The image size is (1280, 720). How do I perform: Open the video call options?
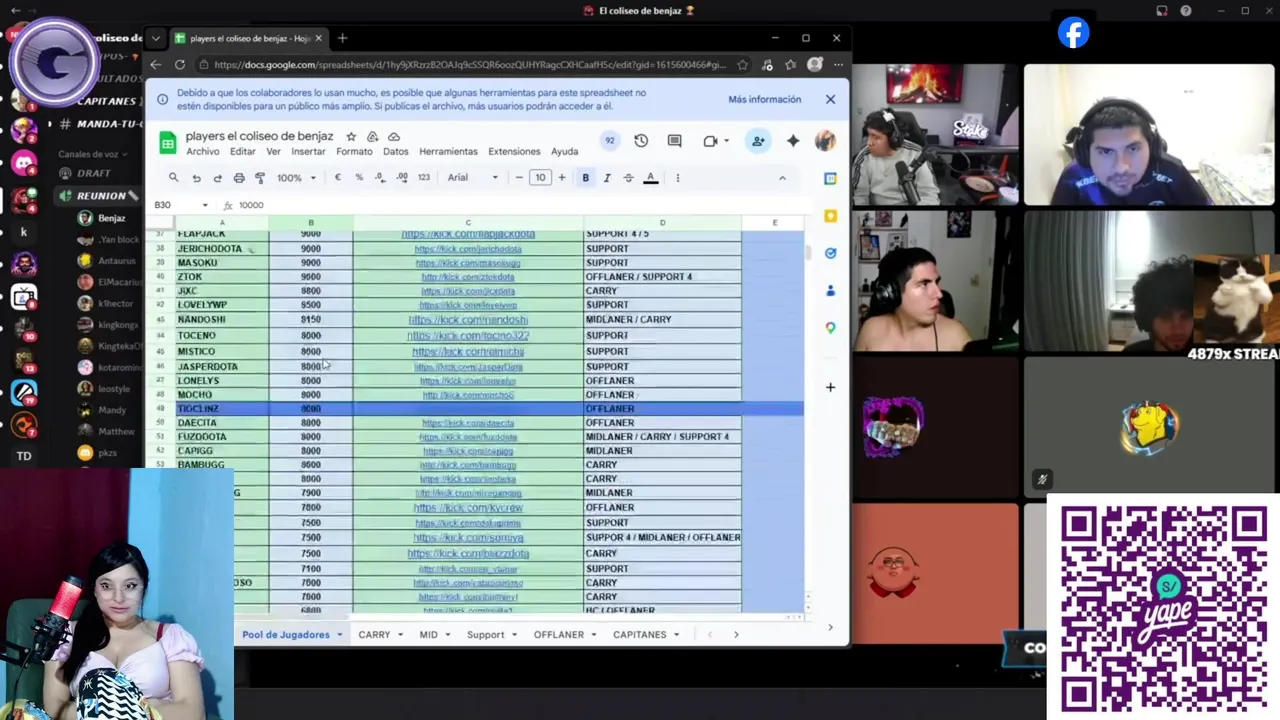point(715,141)
